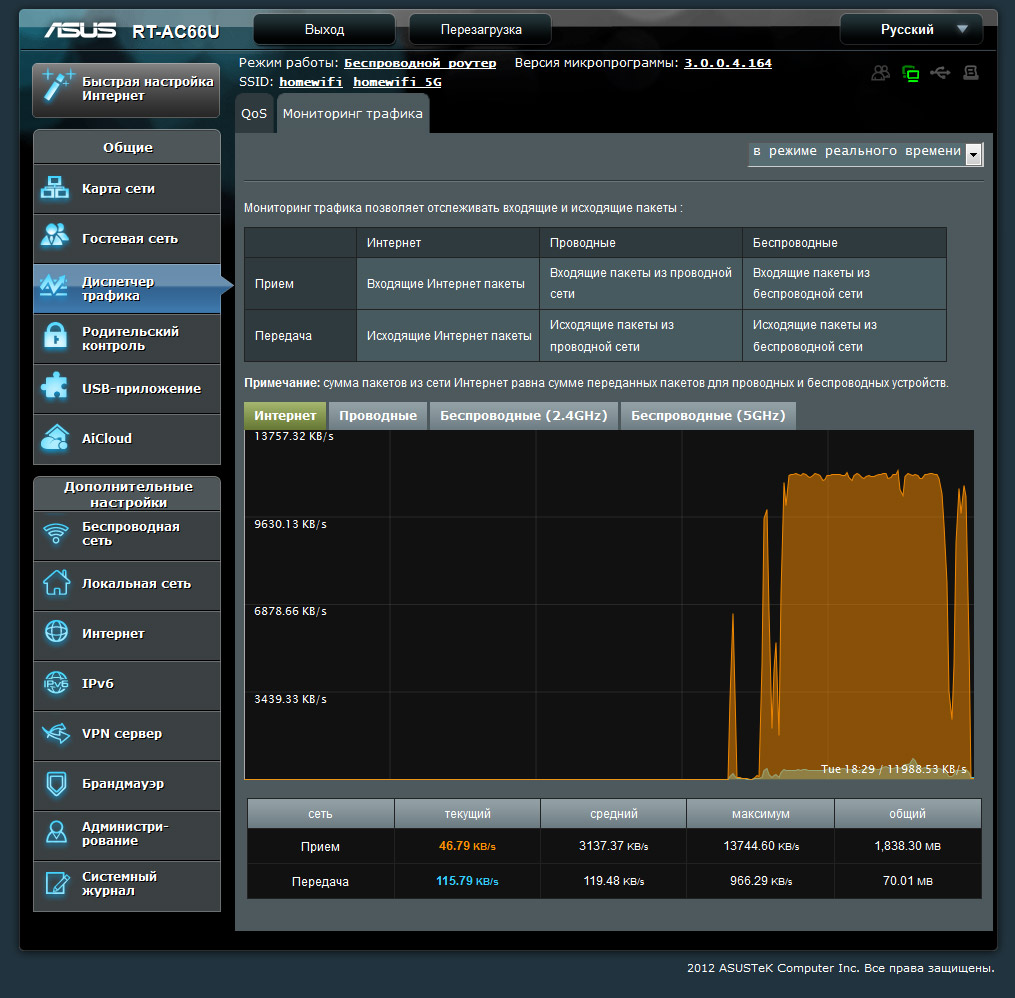This screenshot has height=998, width=1015.
Task: Click the 13757.32 KB/s axis label
Action: (x=294, y=436)
